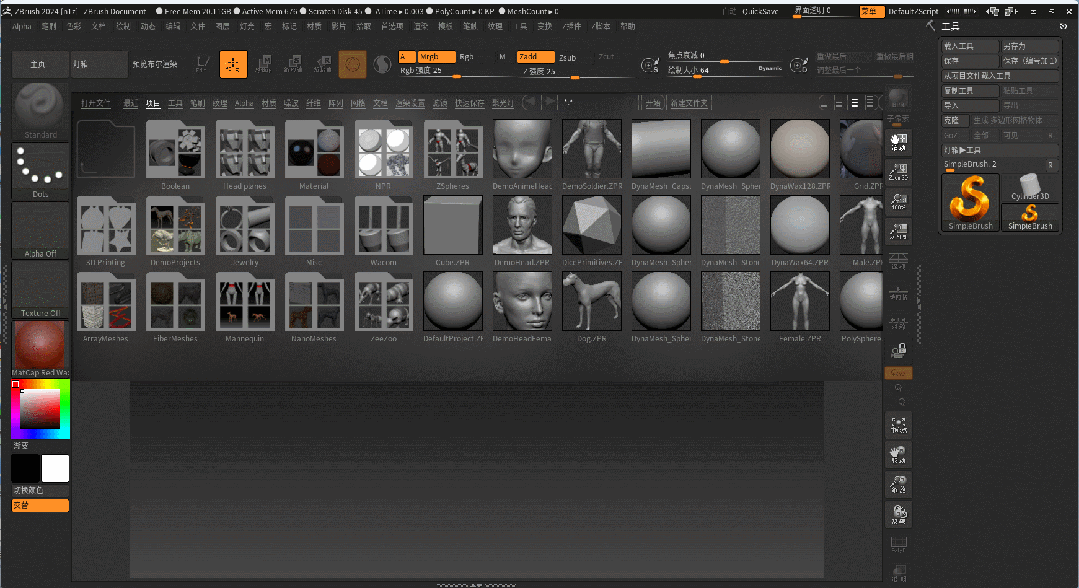Click the Rotate icon near the bottom of the right shelf
This screenshot has width=1079, height=588.
point(899,514)
